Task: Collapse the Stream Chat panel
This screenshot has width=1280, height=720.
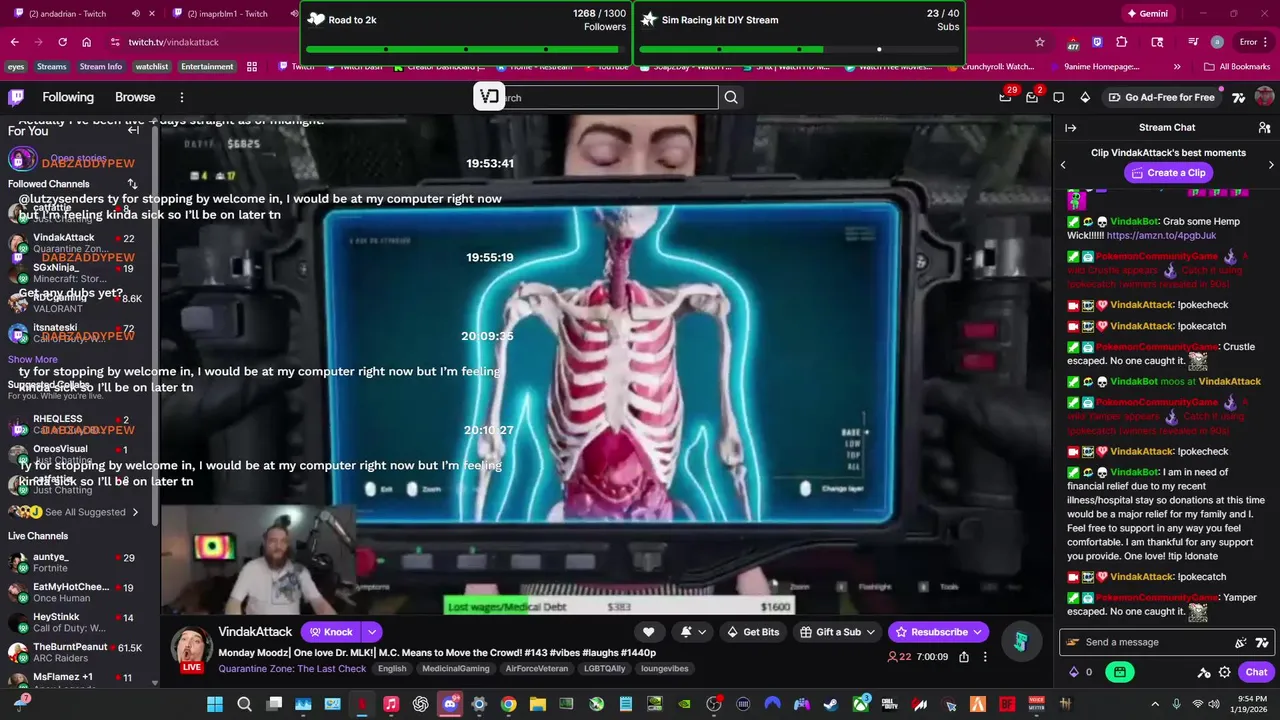Action: (1070, 128)
